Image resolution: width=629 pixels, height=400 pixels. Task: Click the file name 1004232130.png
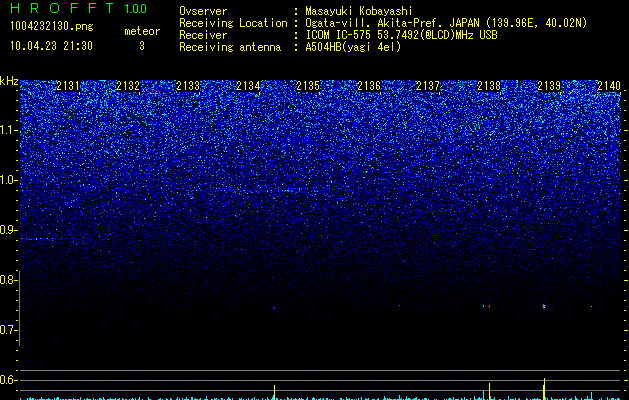coord(51,26)
